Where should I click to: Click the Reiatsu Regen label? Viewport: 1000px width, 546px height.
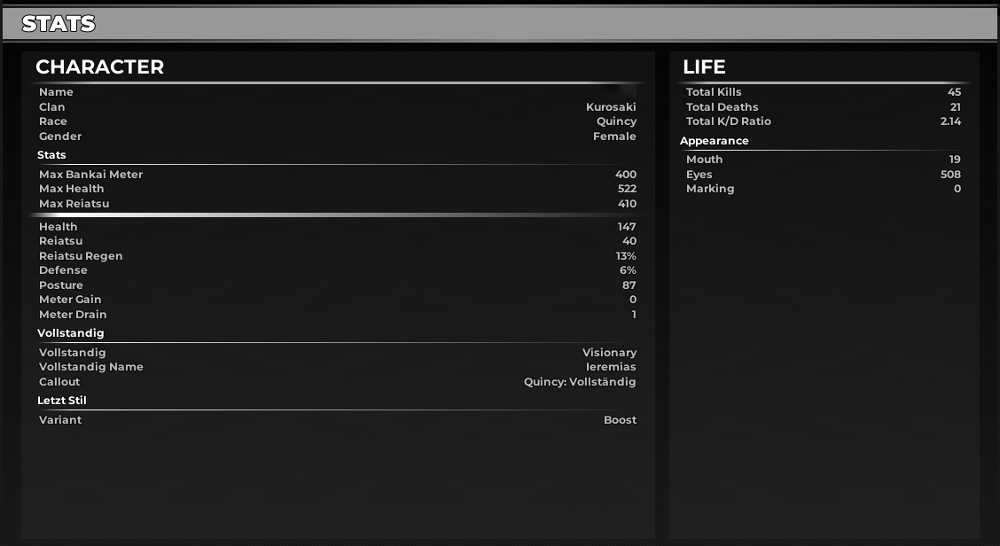coord(80,256)
